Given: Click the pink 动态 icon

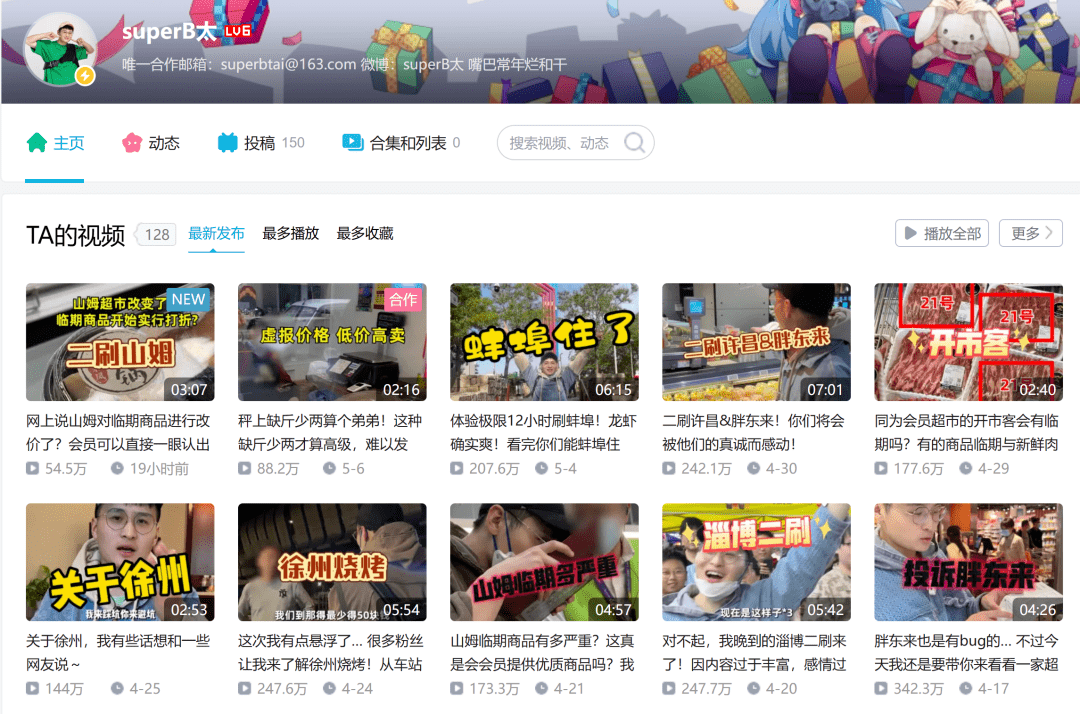Looking at the screenshot, I should point(132,143).
